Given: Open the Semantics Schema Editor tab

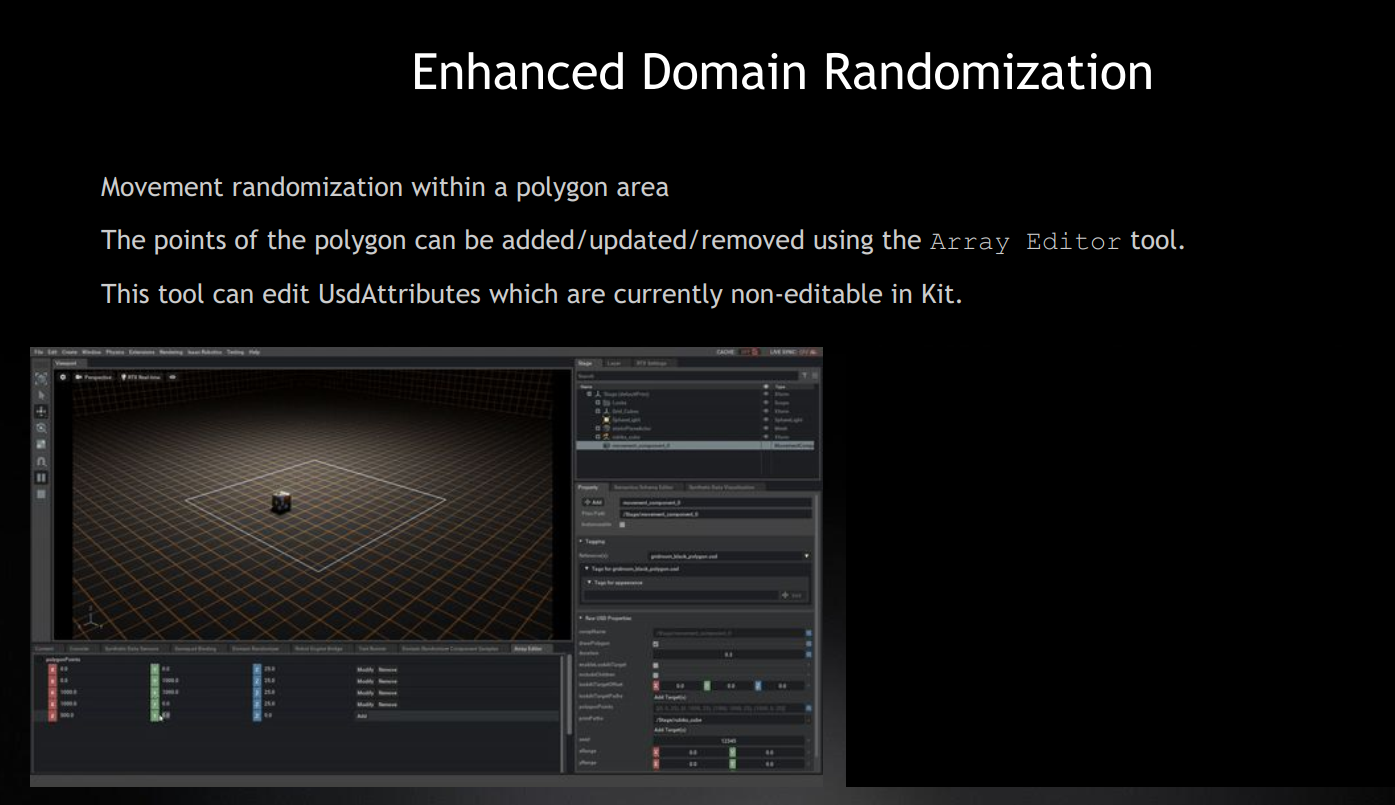Looking at the screenshot, I should 645,487.
